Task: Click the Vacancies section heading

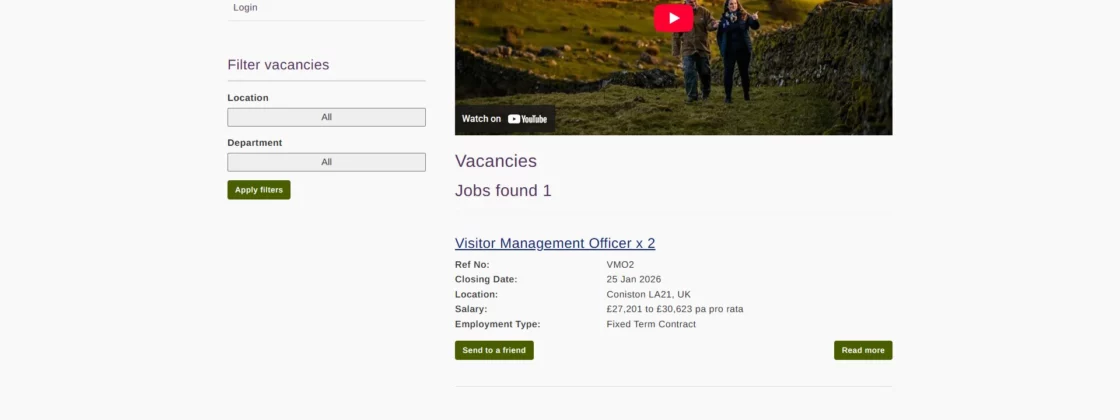Action: pyautogui.click(x=496, y=161)
